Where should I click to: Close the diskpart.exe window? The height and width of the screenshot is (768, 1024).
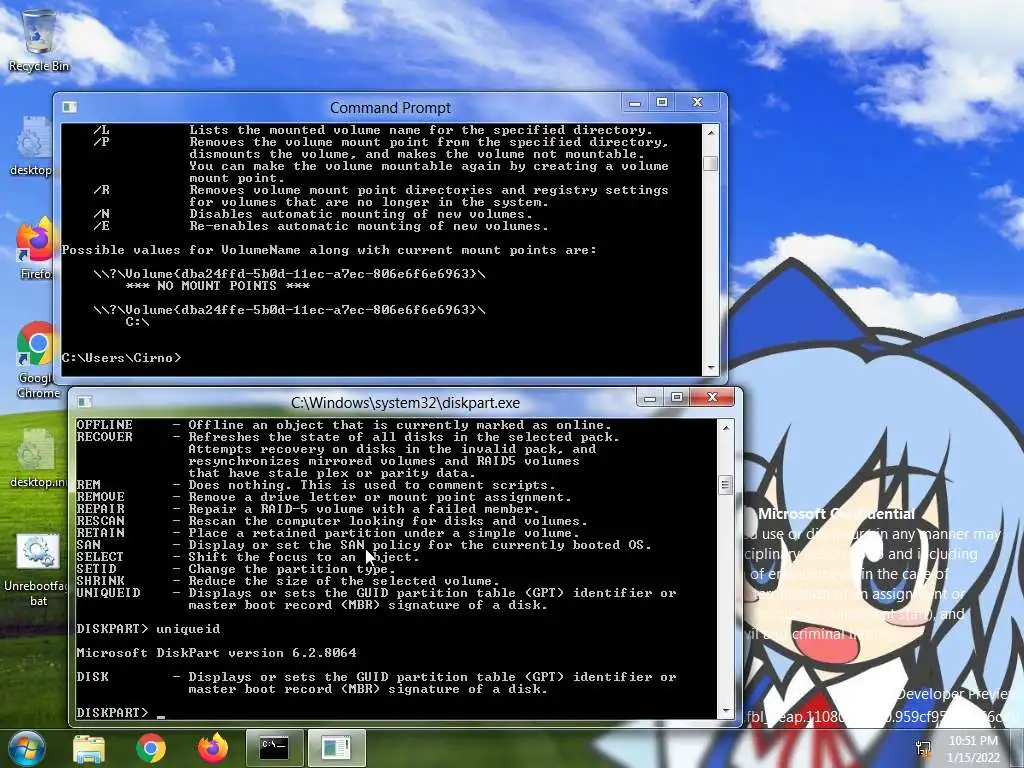tap(712, 397)
